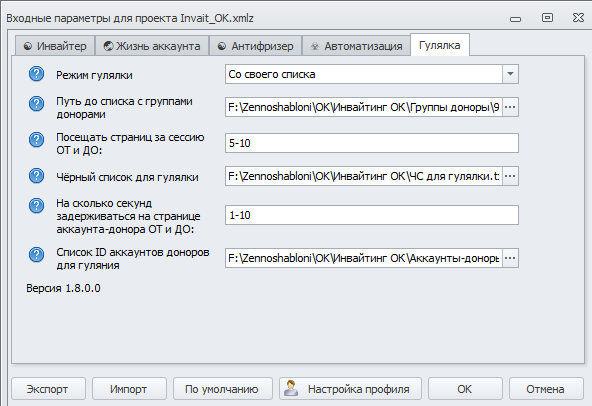Click help icon beside Чёрный список для гулялки
The width and height of the screenshot is (592, 406).
point(36,175)
